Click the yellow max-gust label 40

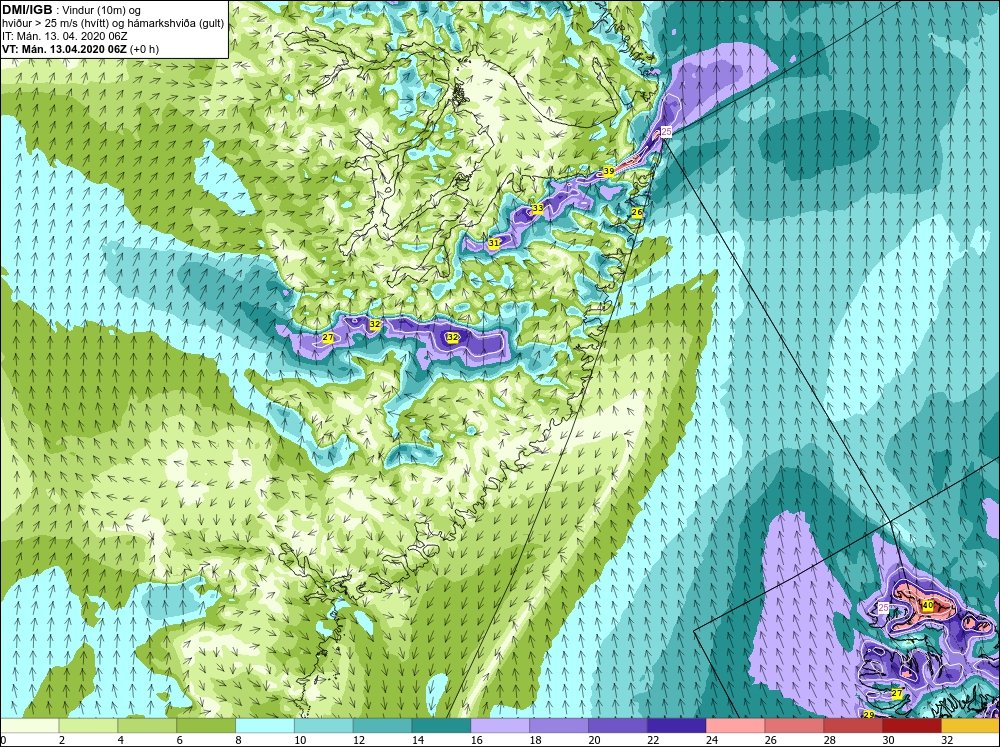click(x=928, y=605)
